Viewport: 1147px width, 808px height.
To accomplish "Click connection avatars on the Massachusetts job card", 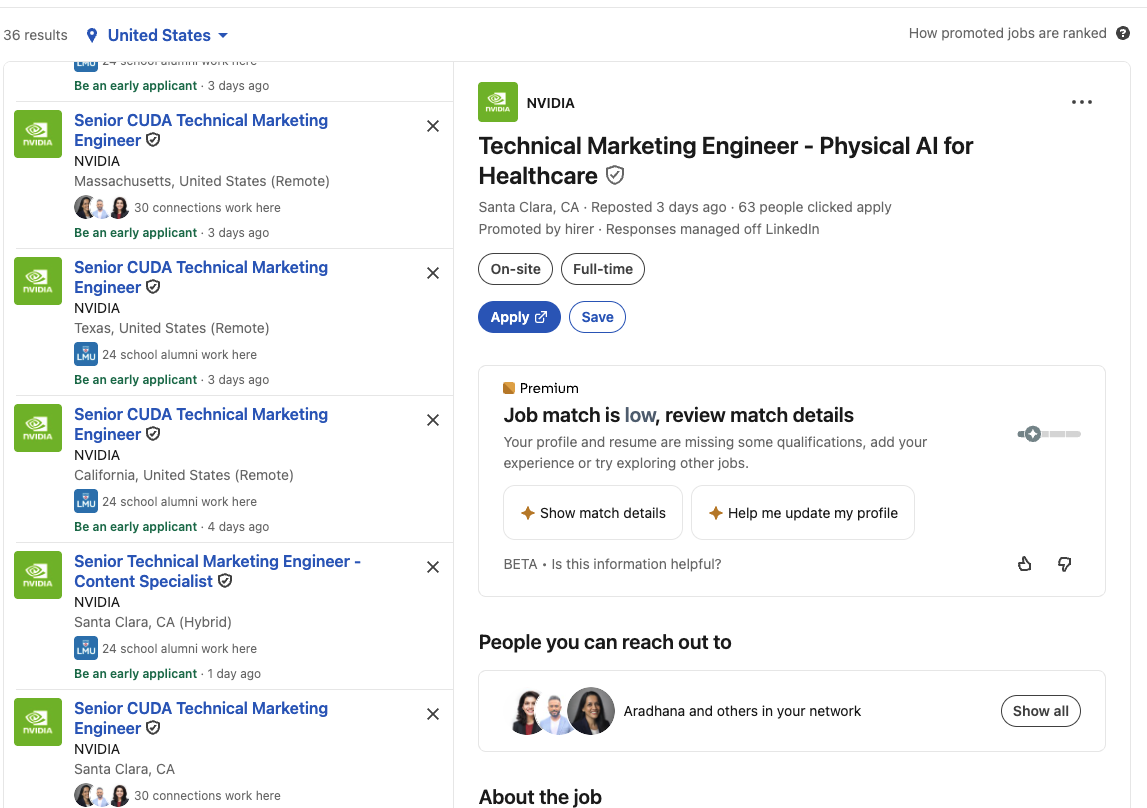I will pos(102,208).
